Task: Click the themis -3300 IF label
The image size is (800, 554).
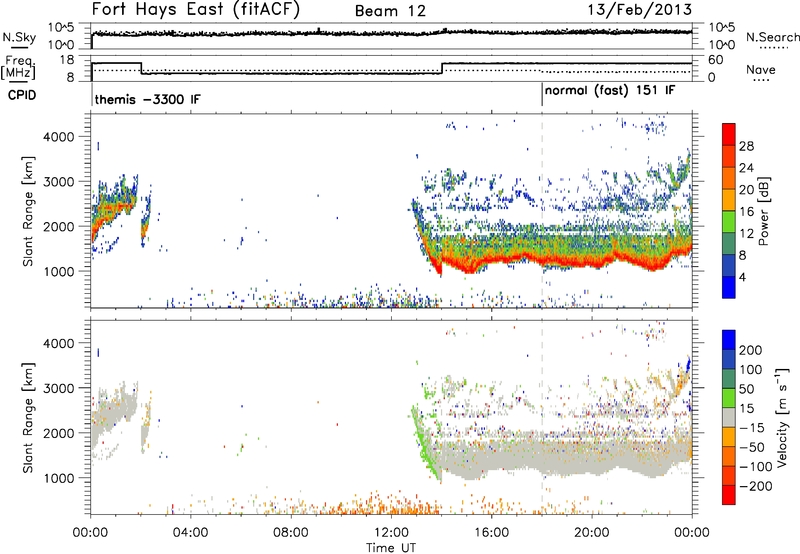Action: 147,99
